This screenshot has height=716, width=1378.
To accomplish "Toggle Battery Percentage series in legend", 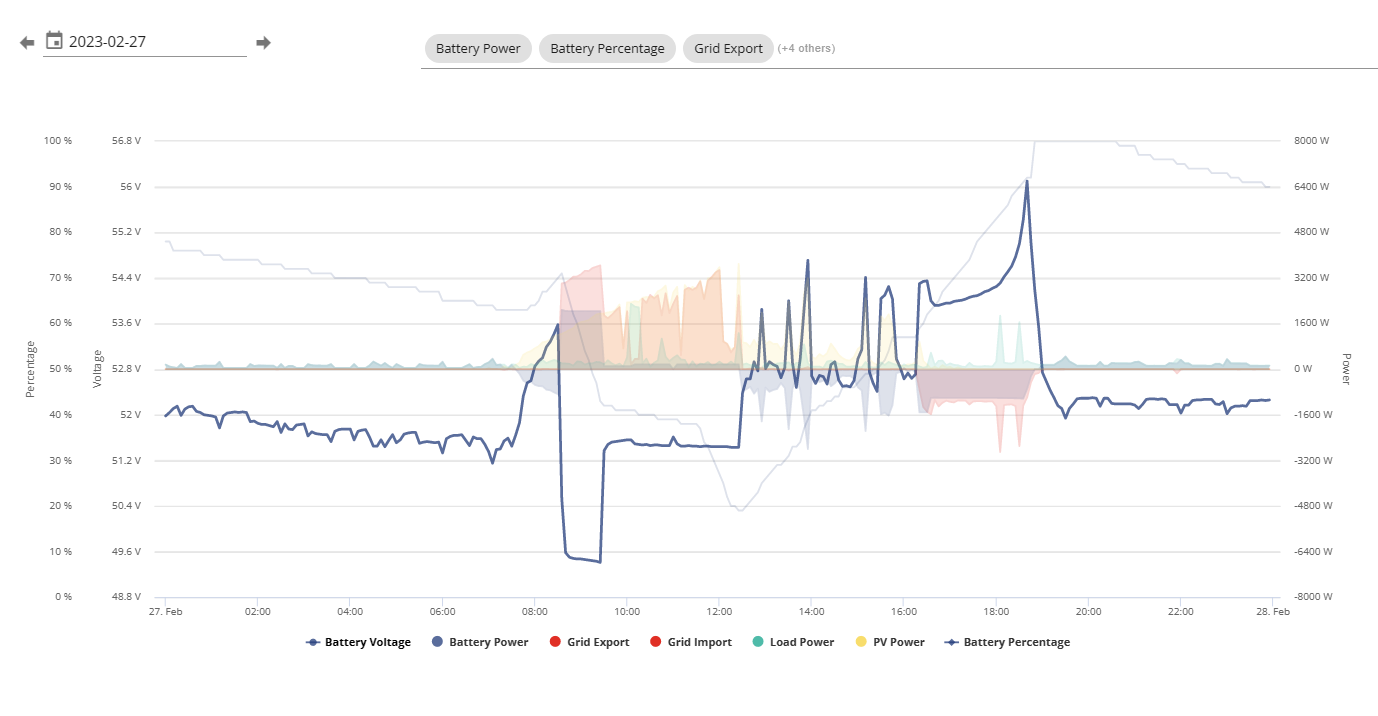I will pyautogui.click(x=1007, y=642).
